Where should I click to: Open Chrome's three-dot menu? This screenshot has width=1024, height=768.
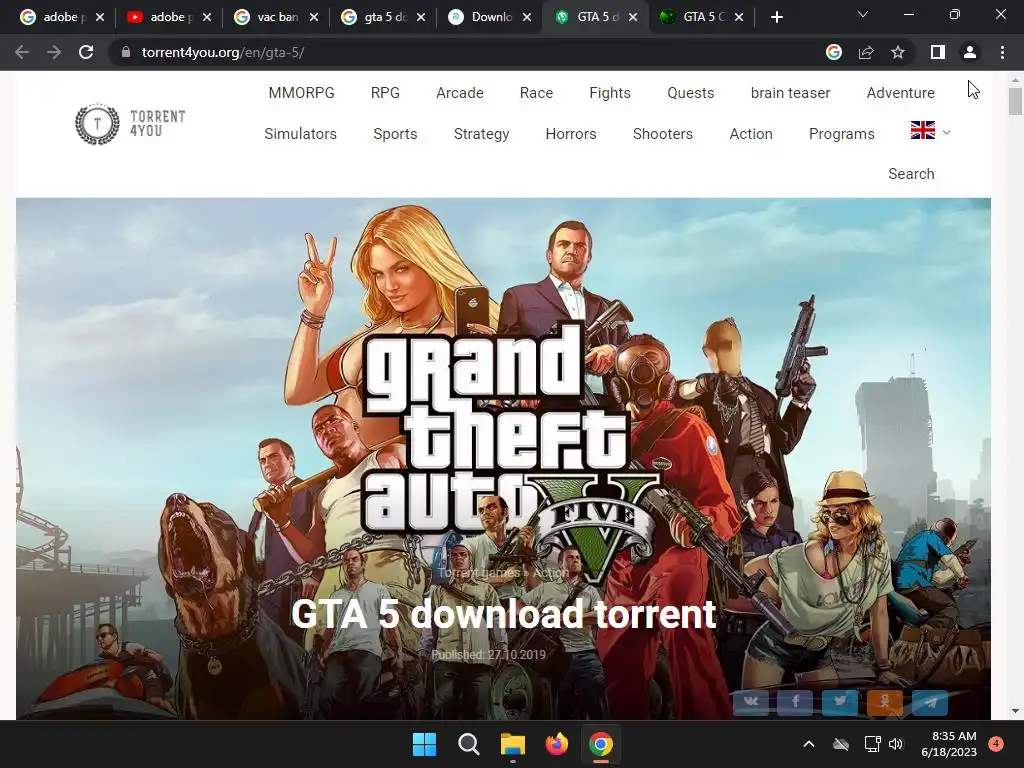[1002, 52]
